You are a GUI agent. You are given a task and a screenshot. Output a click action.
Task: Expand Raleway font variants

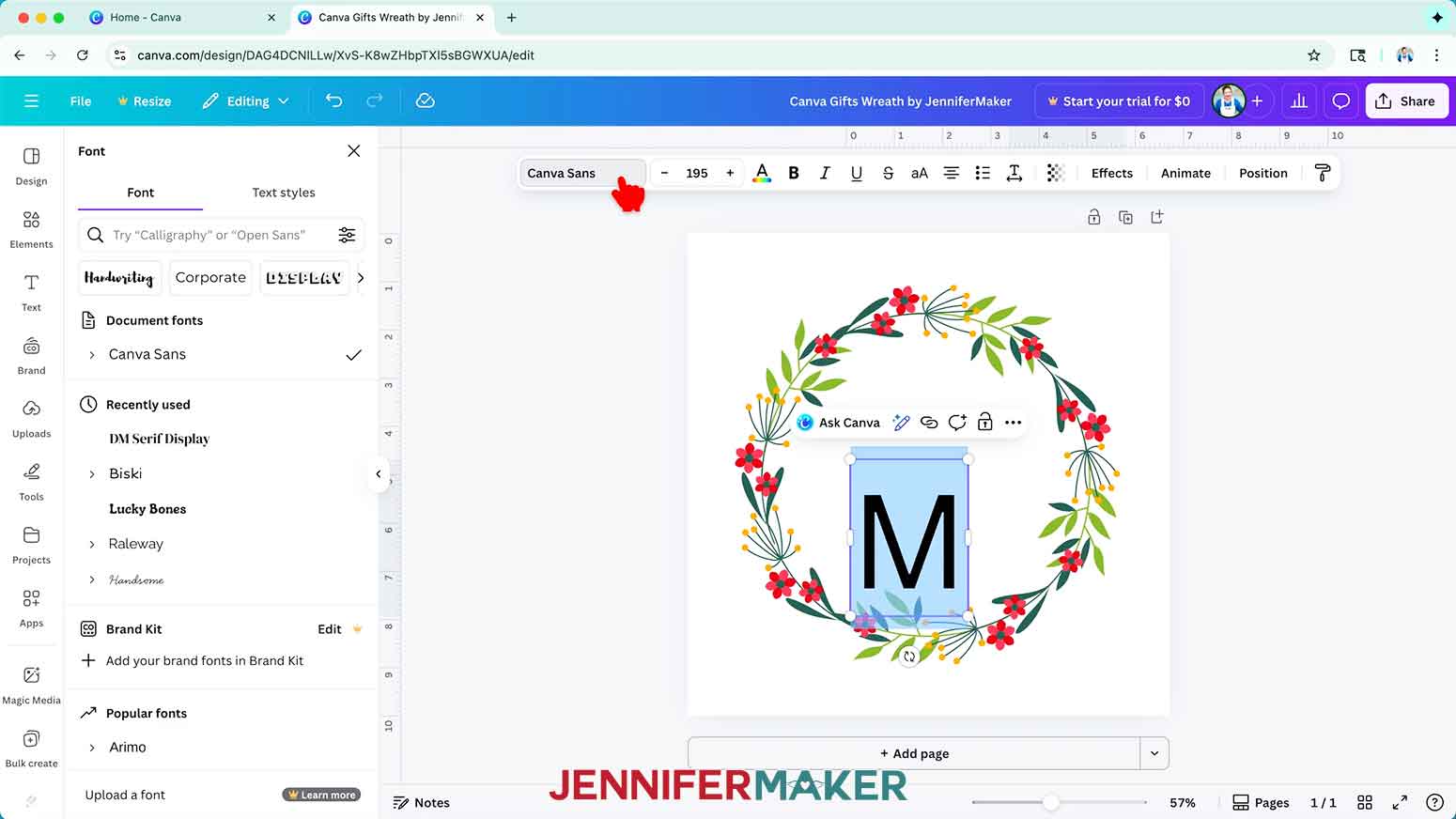pyautogui.click(x=91, y=545)
